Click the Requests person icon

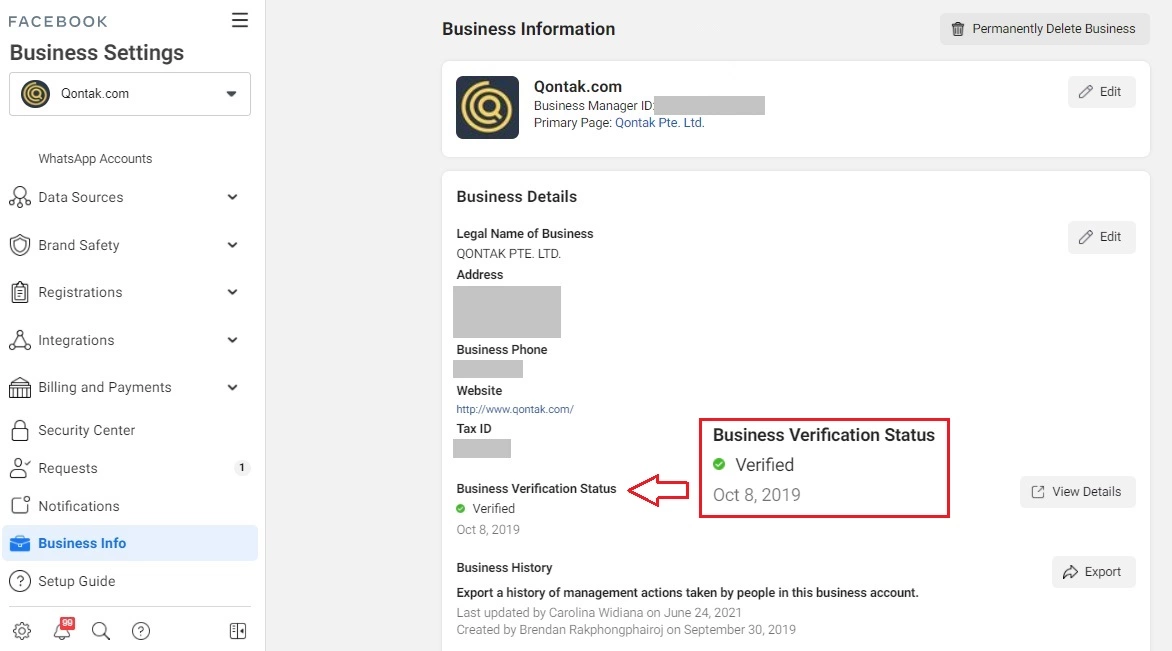[20, 468]
